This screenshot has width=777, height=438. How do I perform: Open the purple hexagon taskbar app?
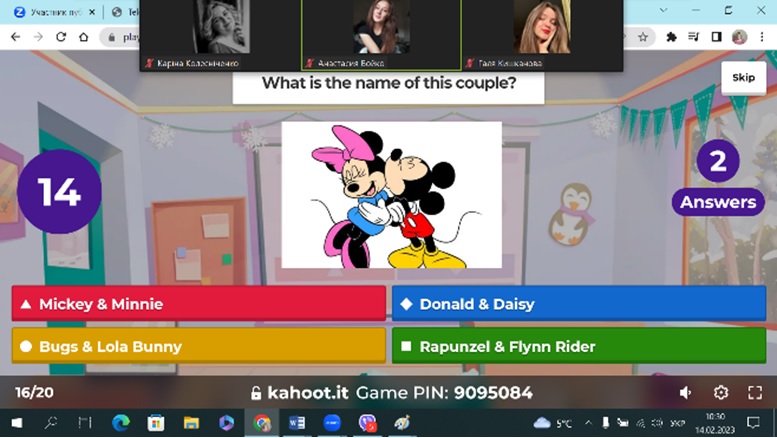[226, 423]
